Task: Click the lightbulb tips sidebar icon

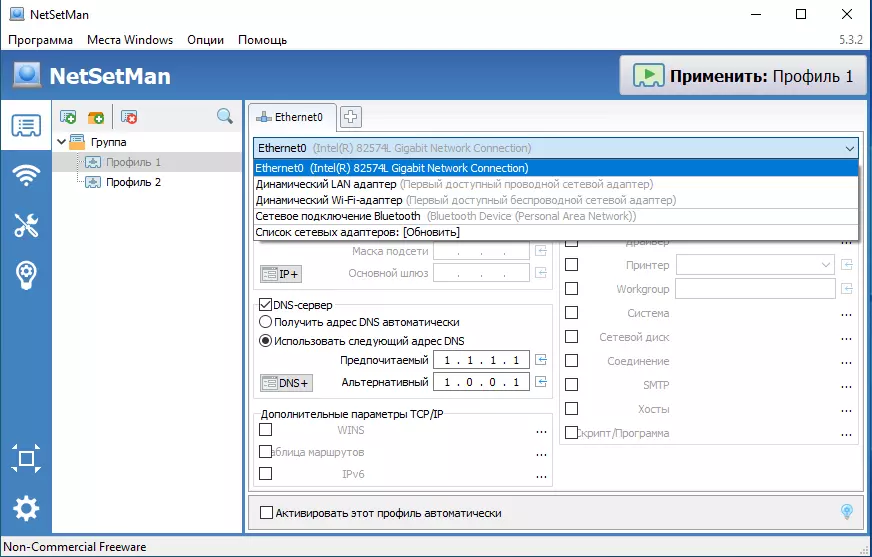Action: tap(26, 274)
